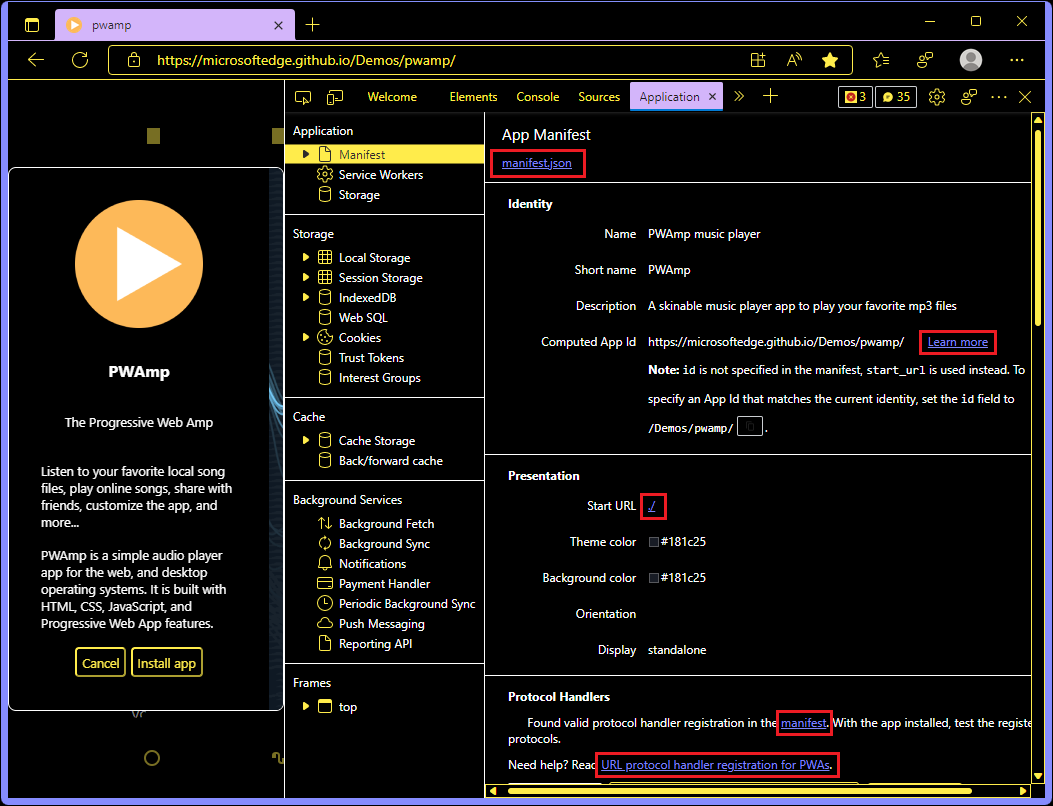Close the DevTools panel
The width and height of the screenshot is (1053, 806).
click(1025, 97)
